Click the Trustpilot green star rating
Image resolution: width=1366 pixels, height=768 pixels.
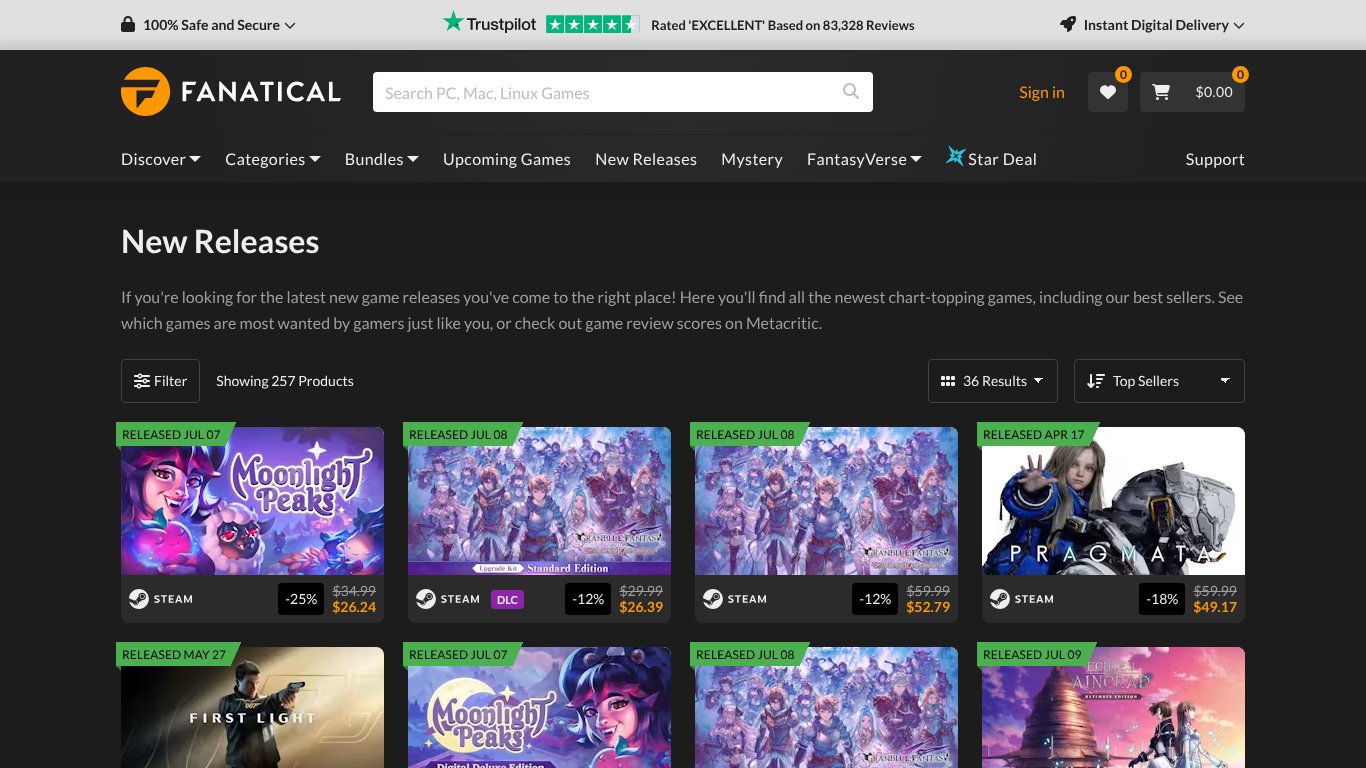pos(592,25)
